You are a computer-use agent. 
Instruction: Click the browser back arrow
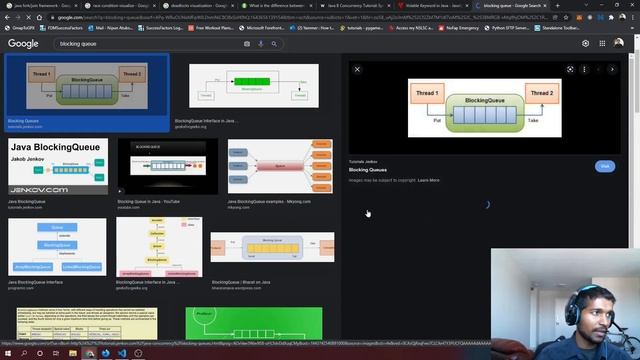[7, 18]
